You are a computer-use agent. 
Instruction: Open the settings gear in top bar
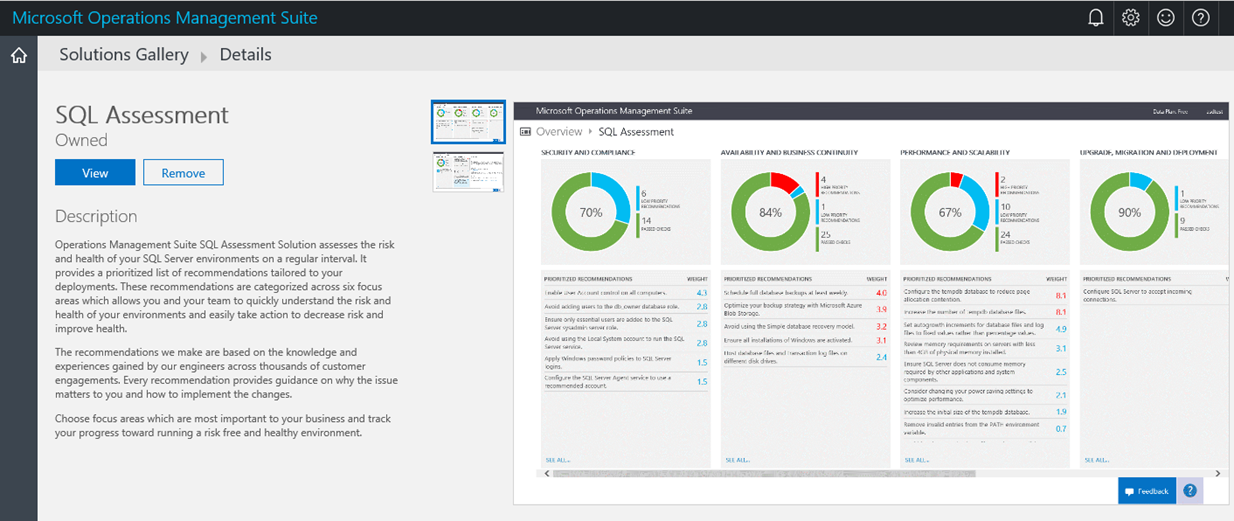(x=1131, y=18)
